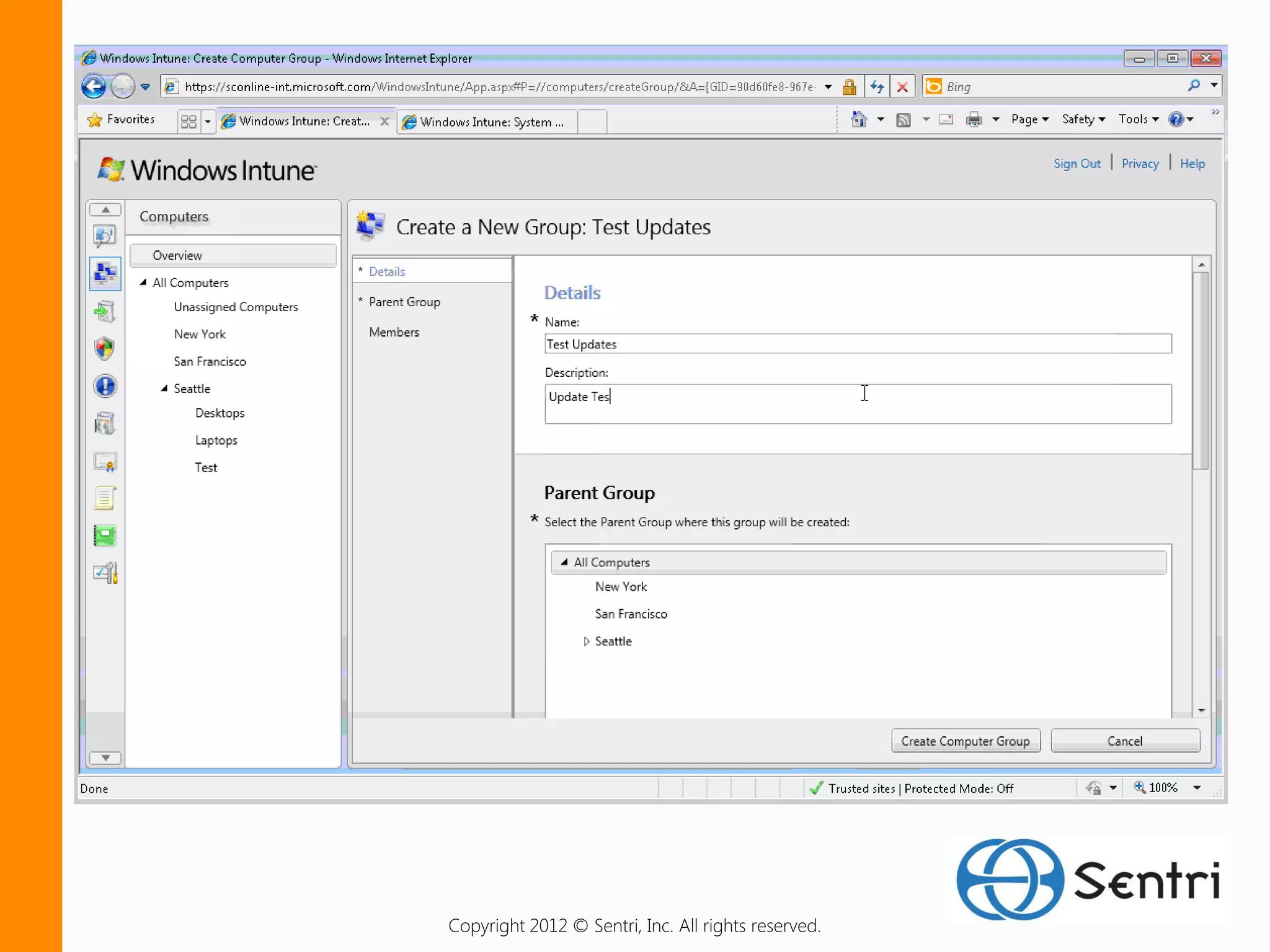The height and width of the screenshot is (952, 1270).
Task: Select the Parent Group wizard step
Action: [x=404, y=302]
